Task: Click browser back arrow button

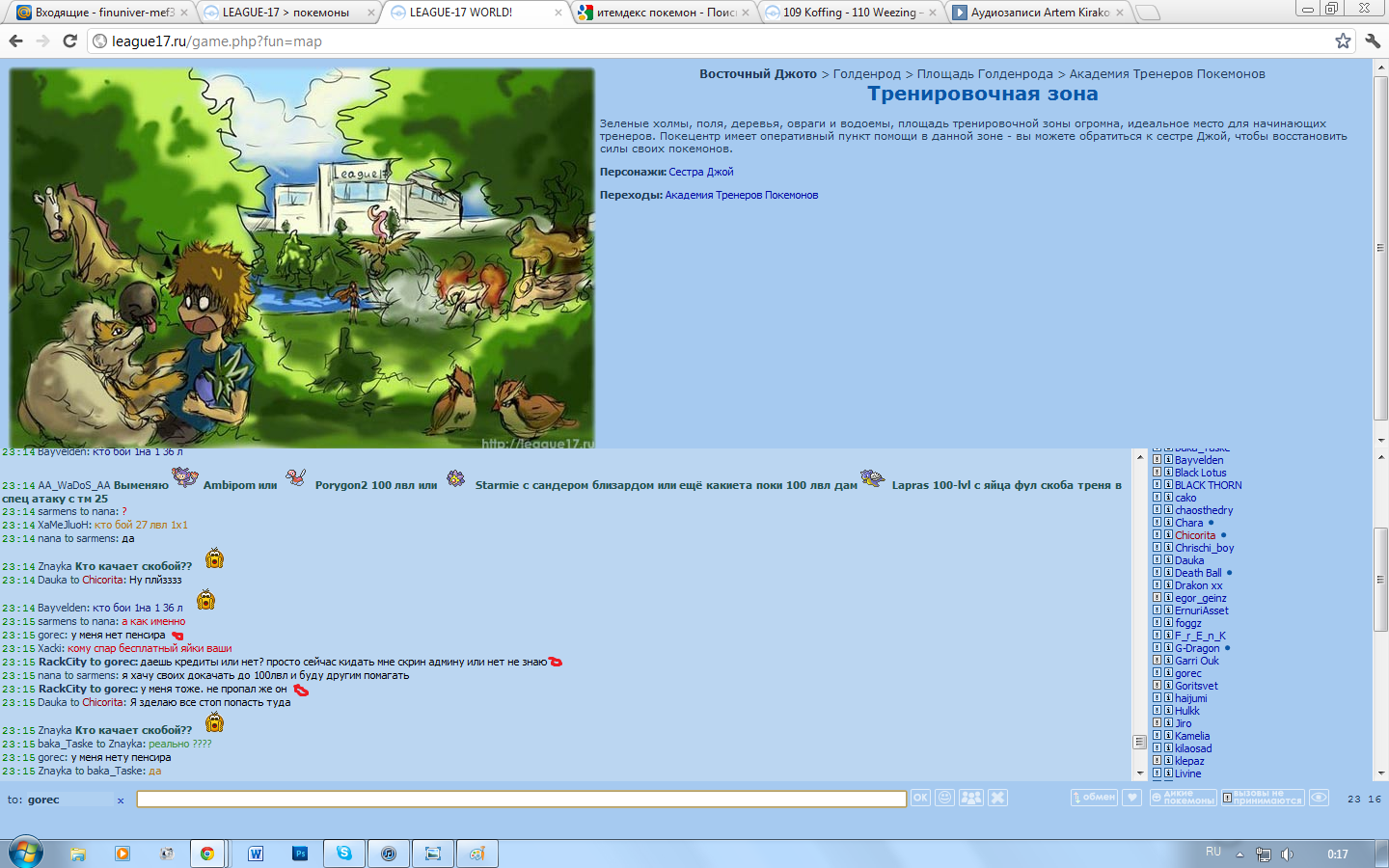Action: 15,41
